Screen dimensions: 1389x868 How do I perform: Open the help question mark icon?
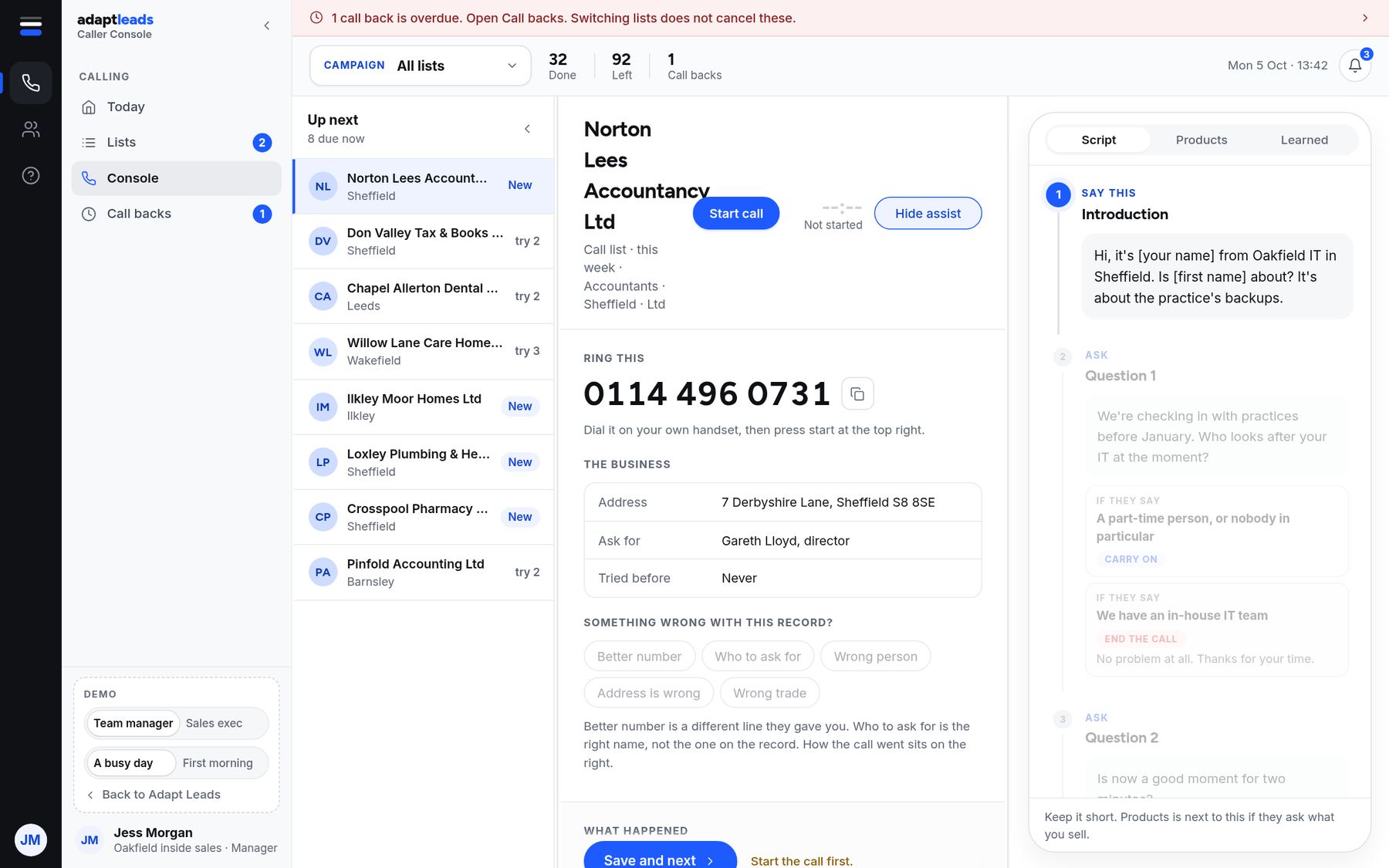31,176
